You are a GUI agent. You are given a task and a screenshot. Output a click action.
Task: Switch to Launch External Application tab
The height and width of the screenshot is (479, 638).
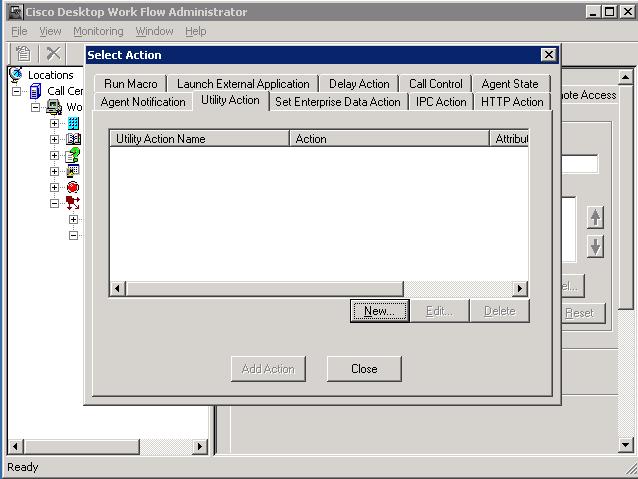tap(243, 84)
